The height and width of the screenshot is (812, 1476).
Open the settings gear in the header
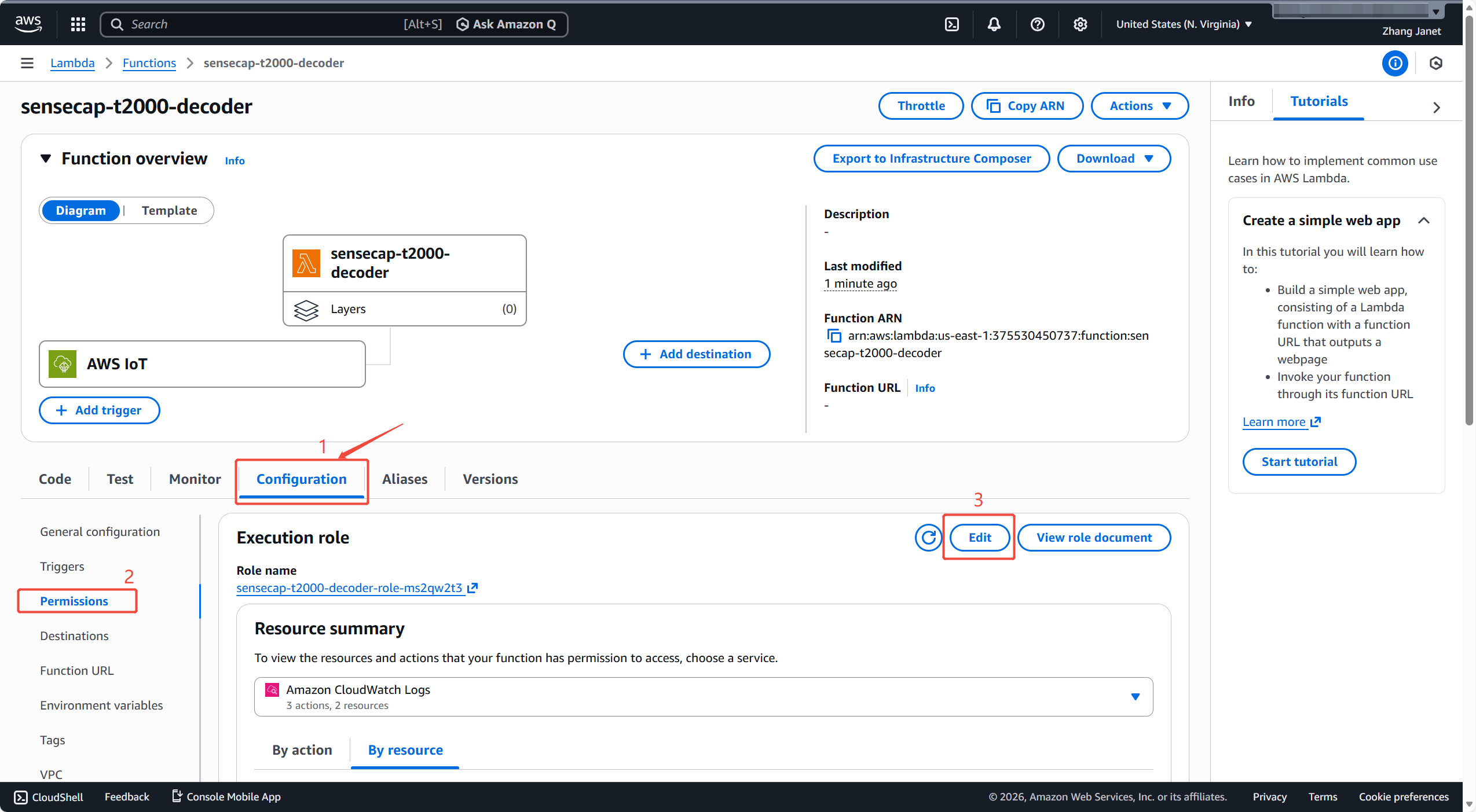click(1080, 24)
